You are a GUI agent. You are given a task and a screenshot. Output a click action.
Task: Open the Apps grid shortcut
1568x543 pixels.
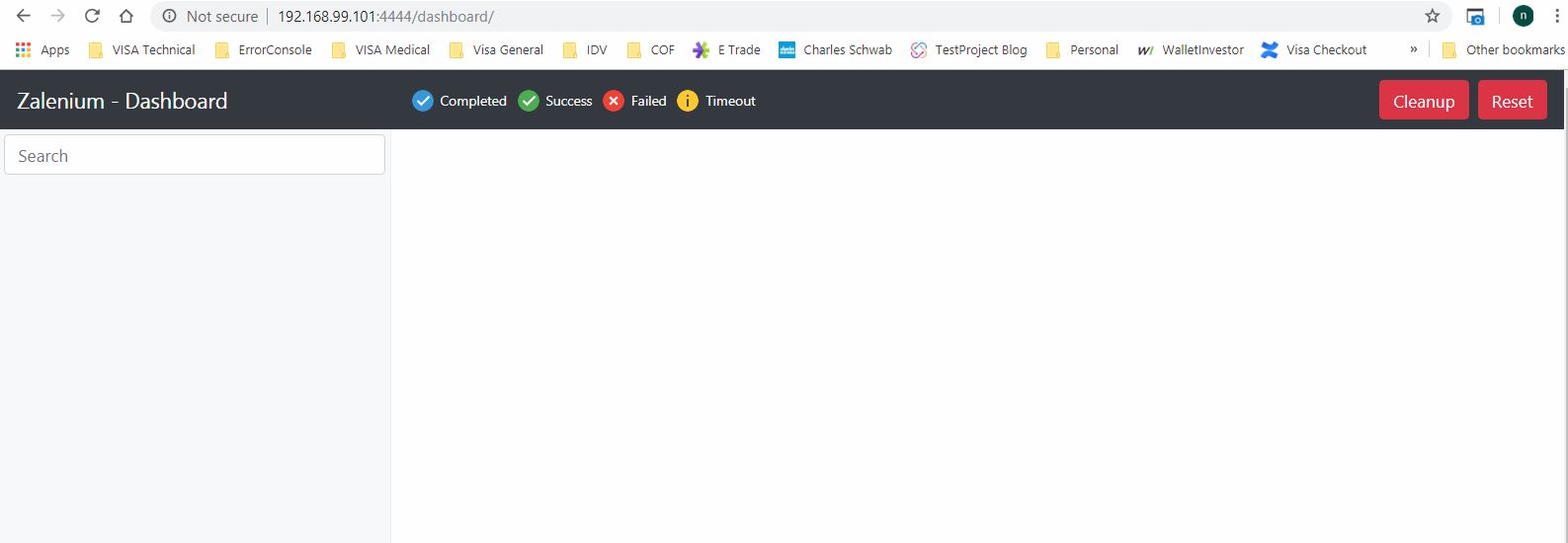(x=42, y=49)
